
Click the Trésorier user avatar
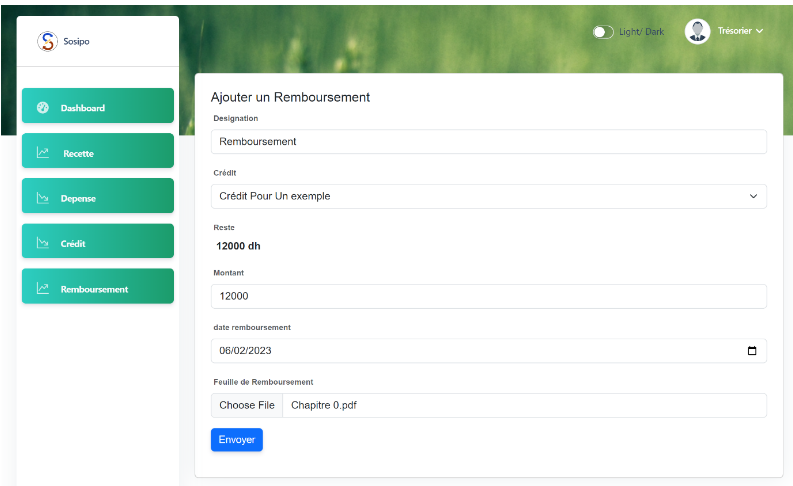[x=697, y=31]
